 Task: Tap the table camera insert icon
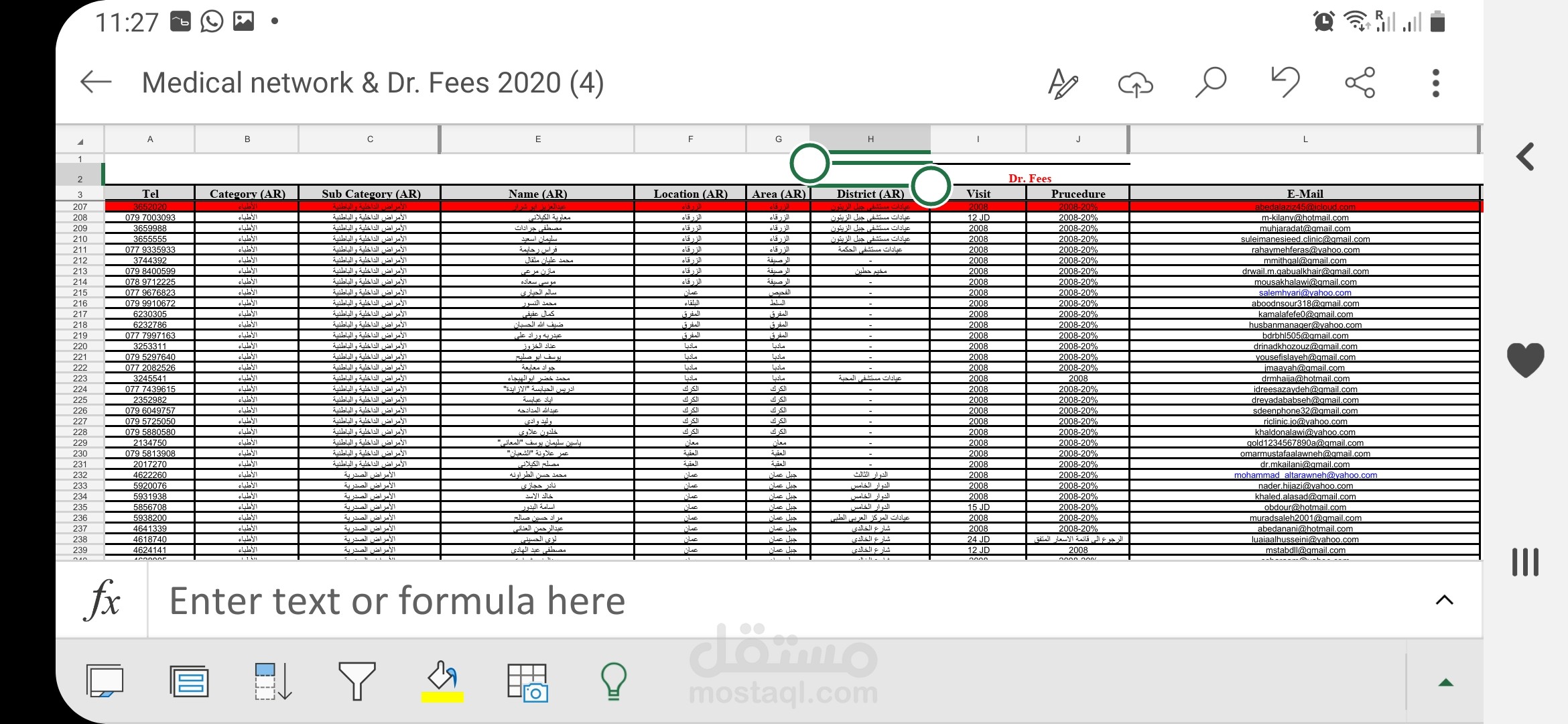click(x=527, y=682)
